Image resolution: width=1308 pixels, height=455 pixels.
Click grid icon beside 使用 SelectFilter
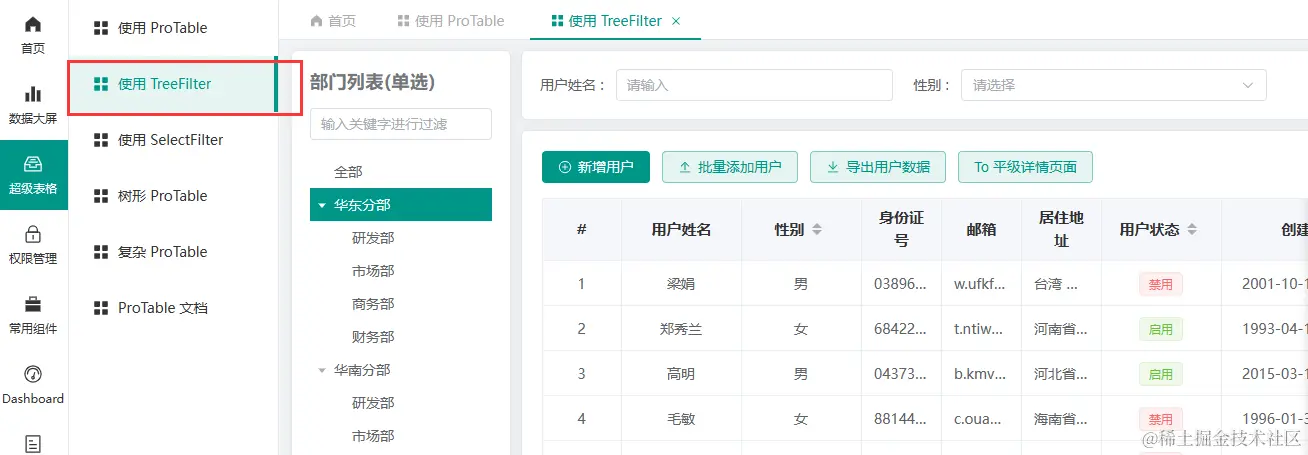click(100, 140)
